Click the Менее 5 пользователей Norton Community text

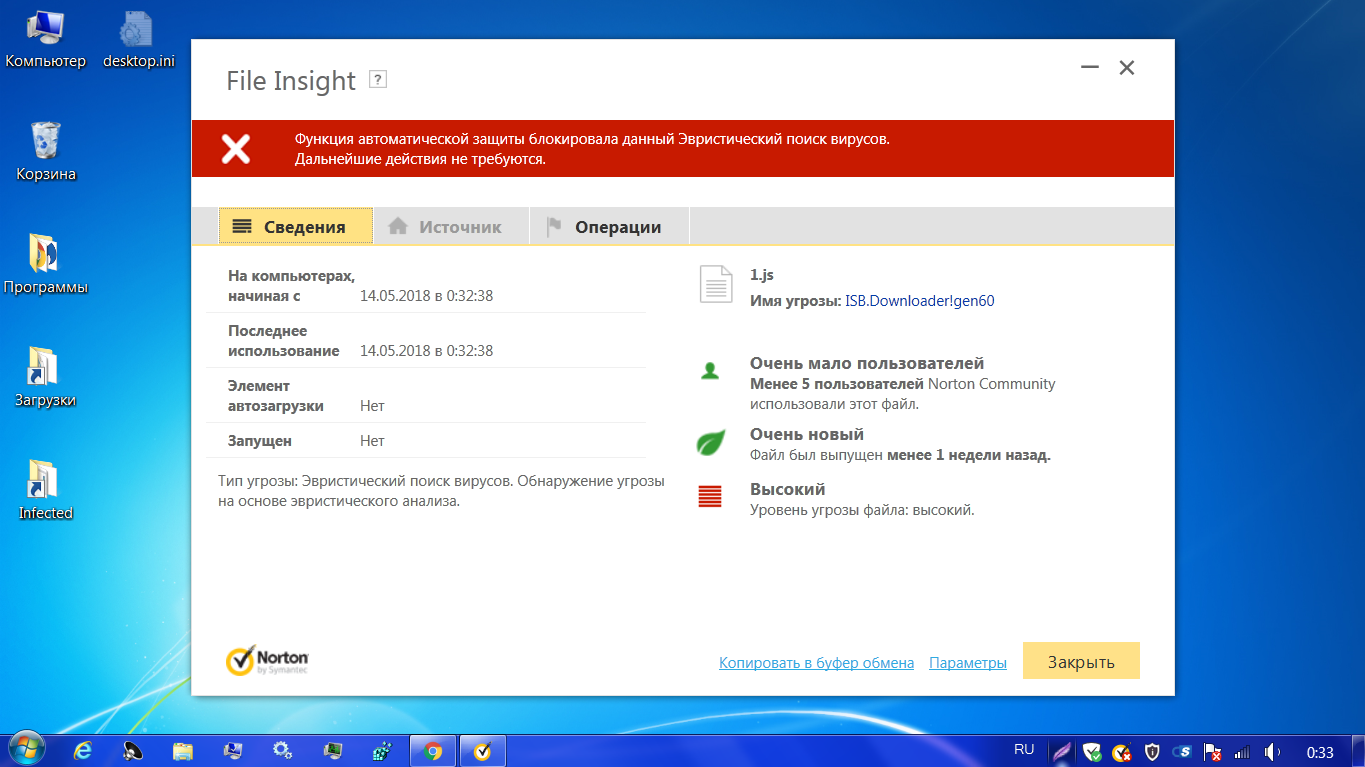pyautogui.click(x=903, y=394)
